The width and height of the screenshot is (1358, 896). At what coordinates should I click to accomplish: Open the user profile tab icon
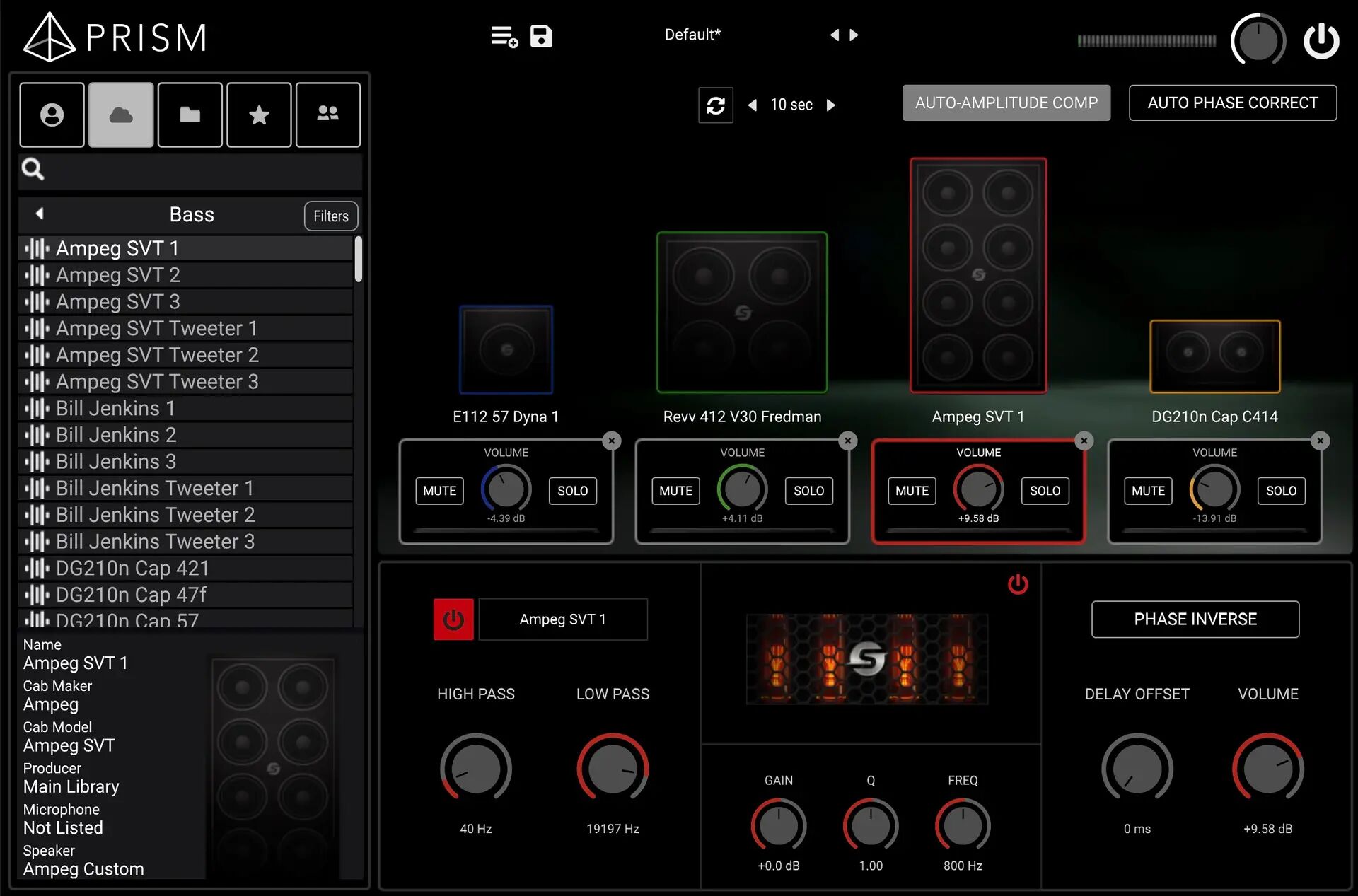pyautogui.click(x=52, y=115)
